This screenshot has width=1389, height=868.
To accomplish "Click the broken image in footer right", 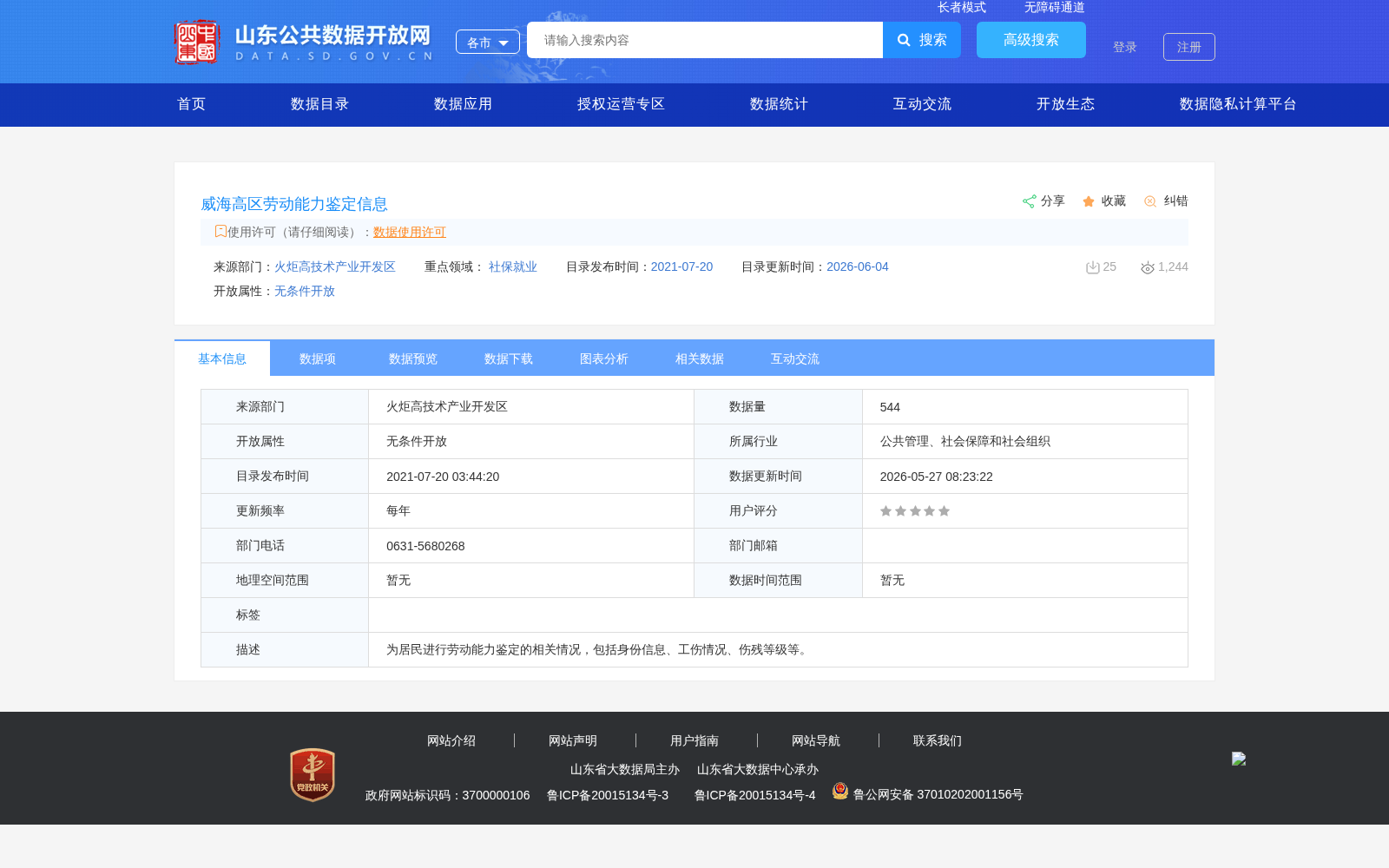I will tap(1239, 759).
